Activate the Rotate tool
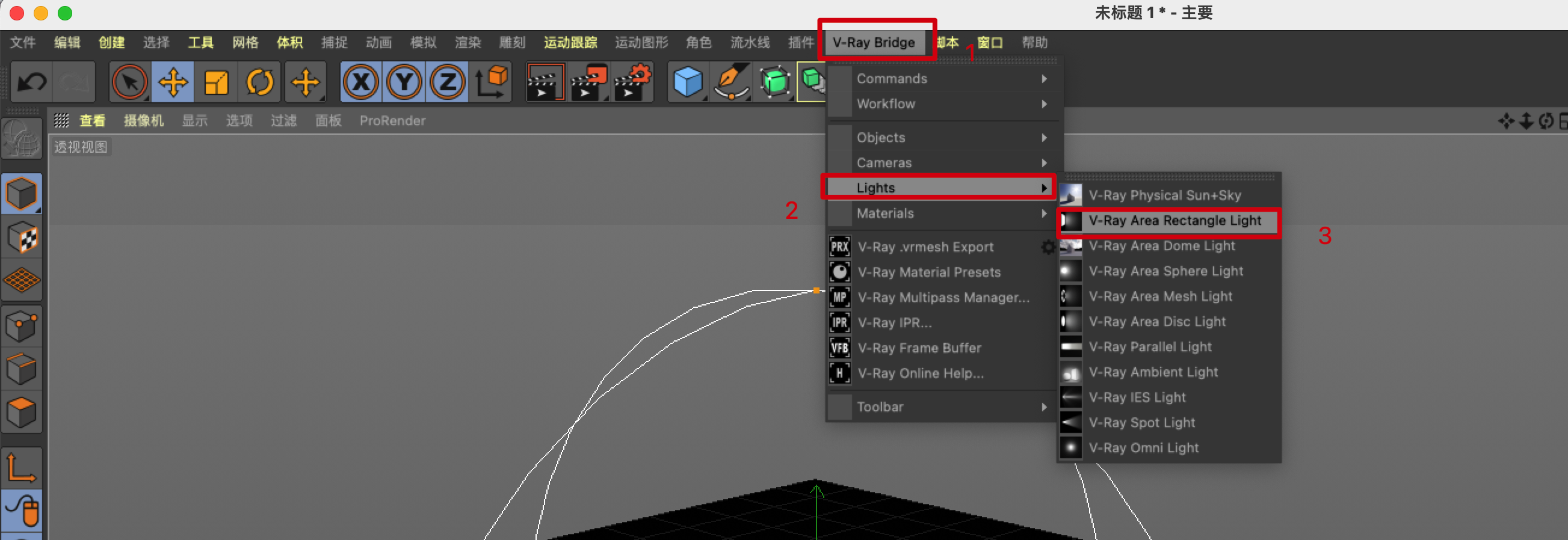The width and height of the screenshot is (1568, 540). tap(260, 82)
